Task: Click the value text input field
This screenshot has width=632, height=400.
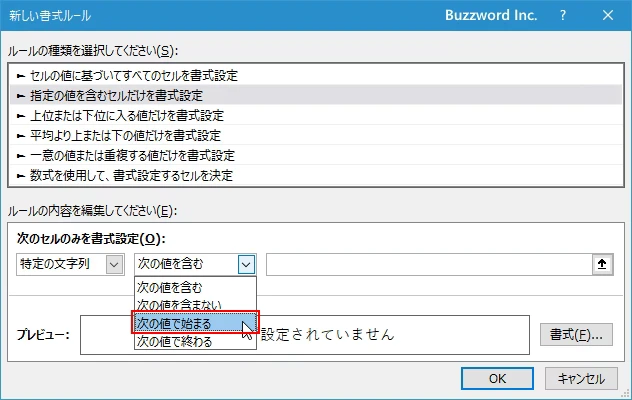Action: coord(429,265)
